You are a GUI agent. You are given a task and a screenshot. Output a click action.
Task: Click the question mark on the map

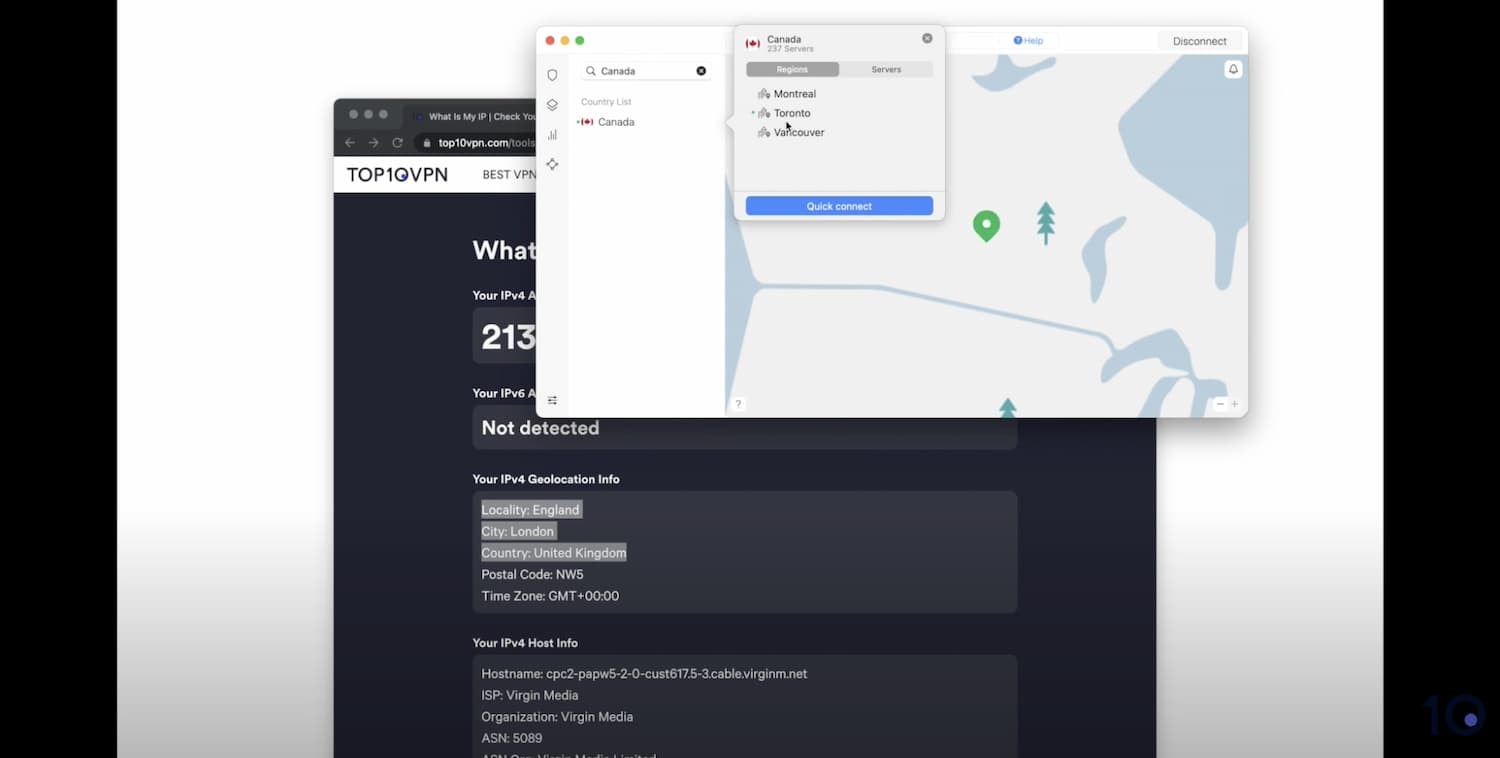click(x=738, y=404)
